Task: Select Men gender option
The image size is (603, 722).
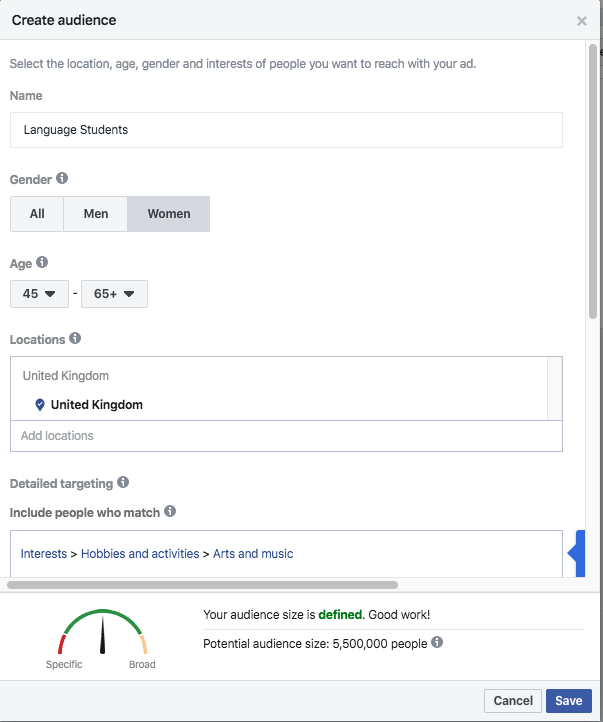Action: tap(96, 214)
